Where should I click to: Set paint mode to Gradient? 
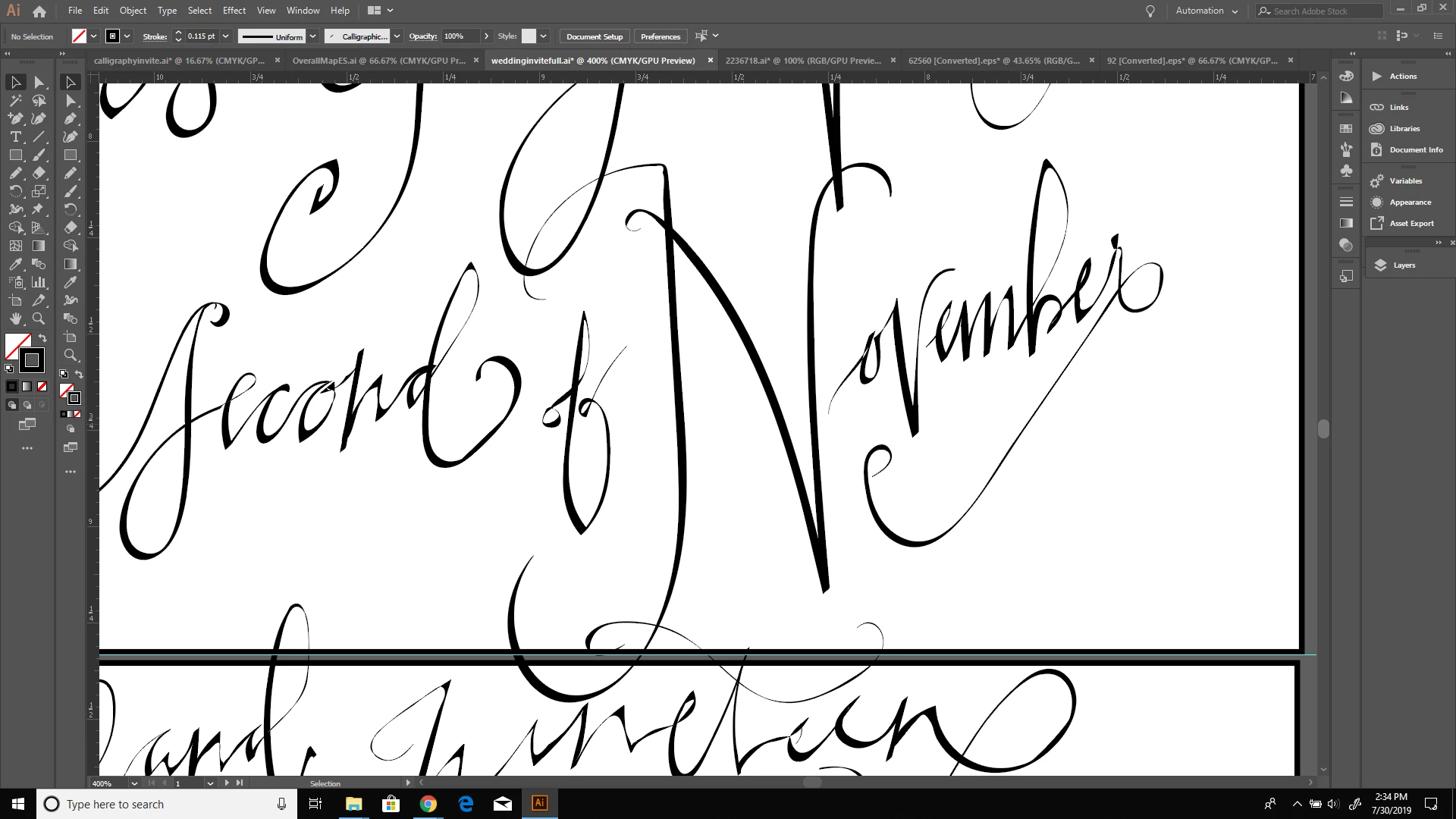pyautogui.click(x=27, y=387)
